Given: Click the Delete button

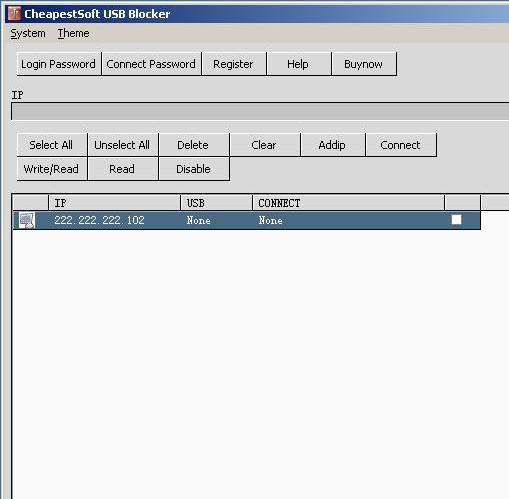Looking at the screenshot, I should (x=193, y=145).
